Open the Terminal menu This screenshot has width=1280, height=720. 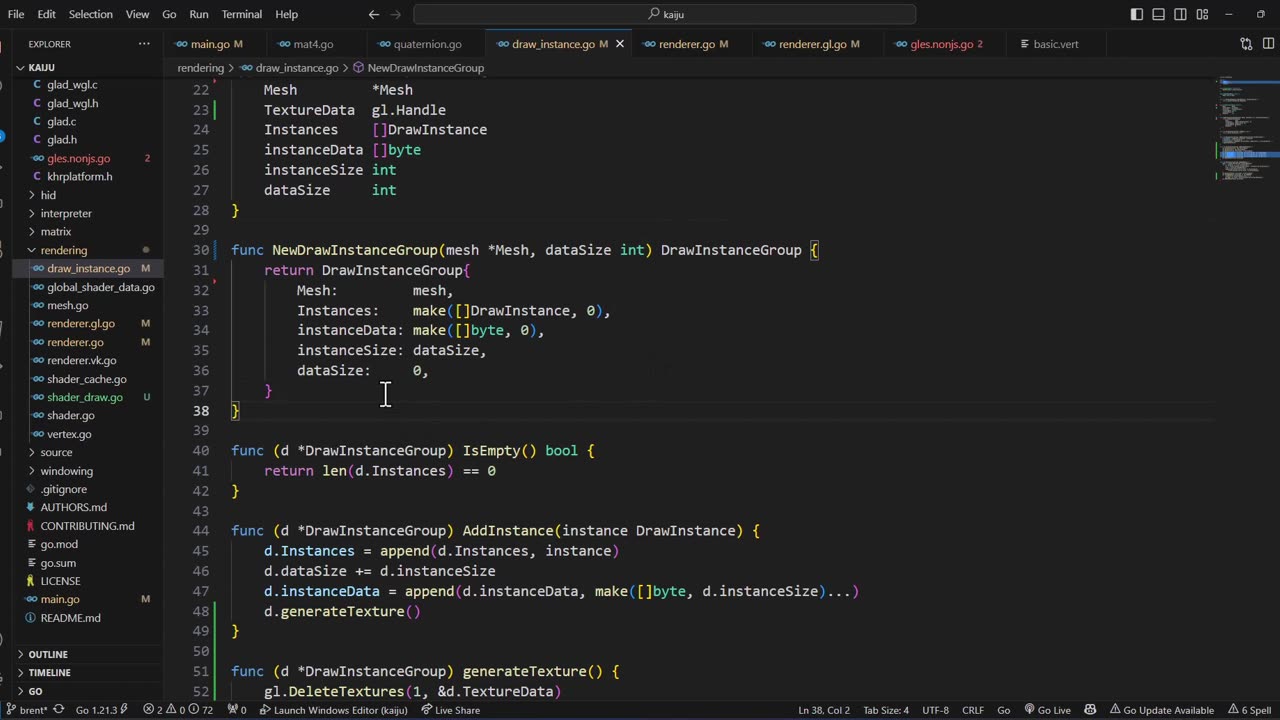coord(241,14)
